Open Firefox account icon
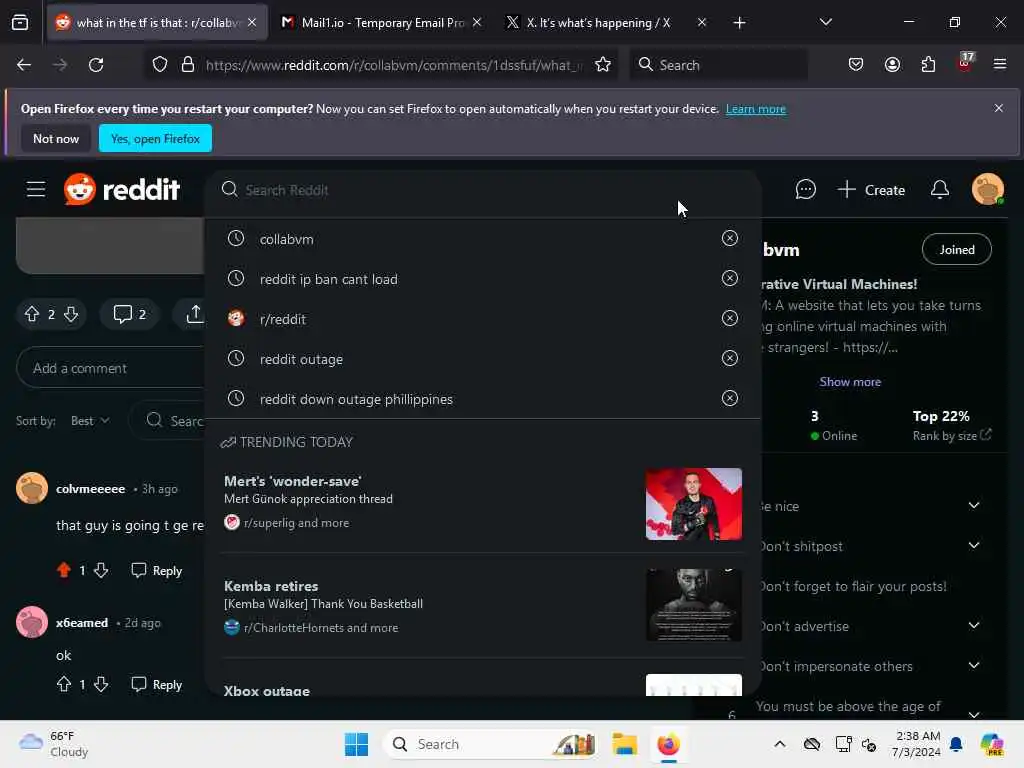The height and width of the screenshot is (768, 1024). click(892, 65)
